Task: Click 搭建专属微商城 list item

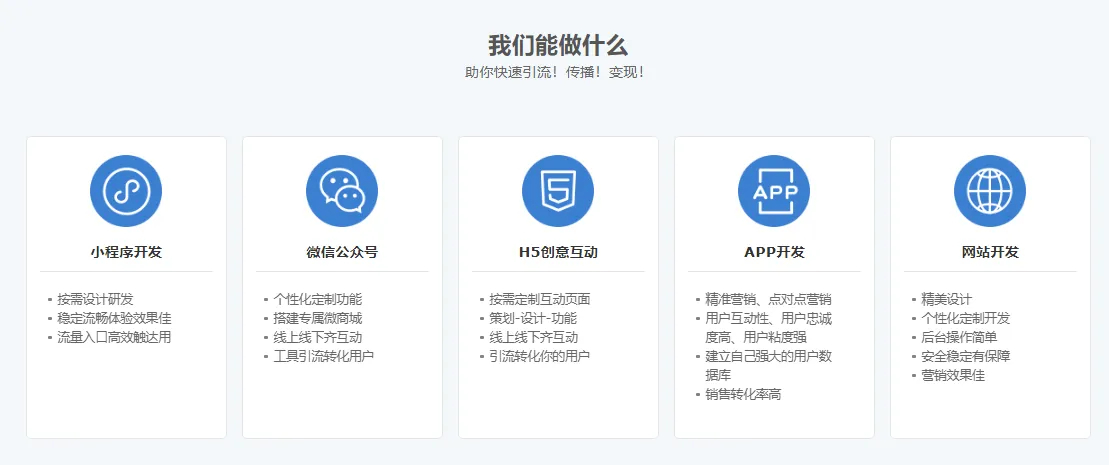Action: (x=318, y=318)
